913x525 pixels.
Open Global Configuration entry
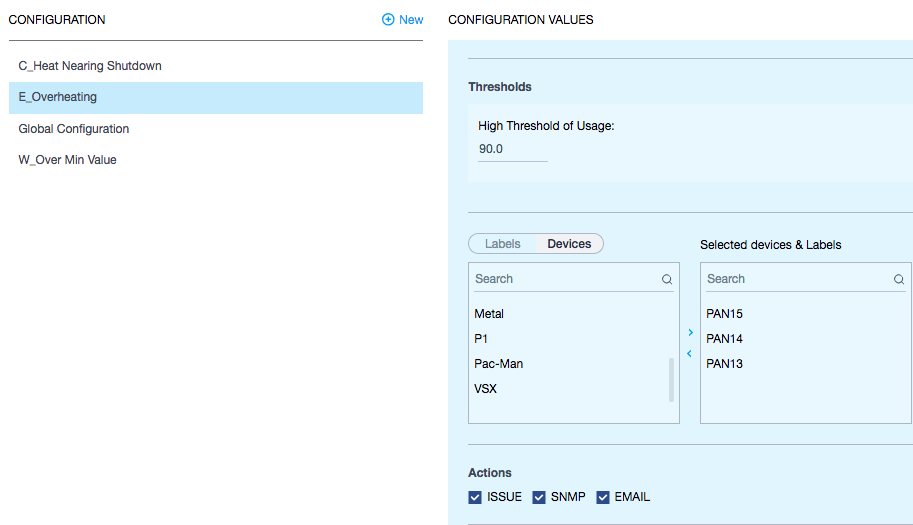74,129
